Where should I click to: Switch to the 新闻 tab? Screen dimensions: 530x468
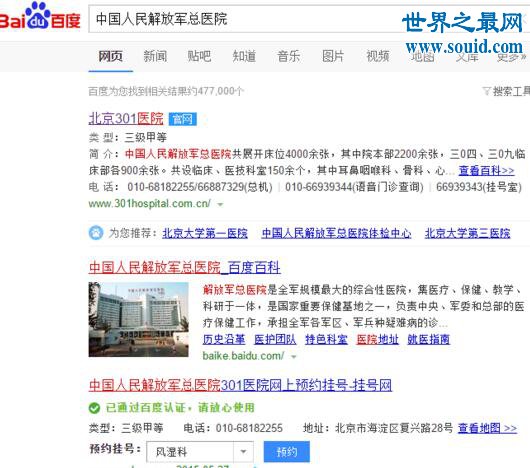[155, 56]
